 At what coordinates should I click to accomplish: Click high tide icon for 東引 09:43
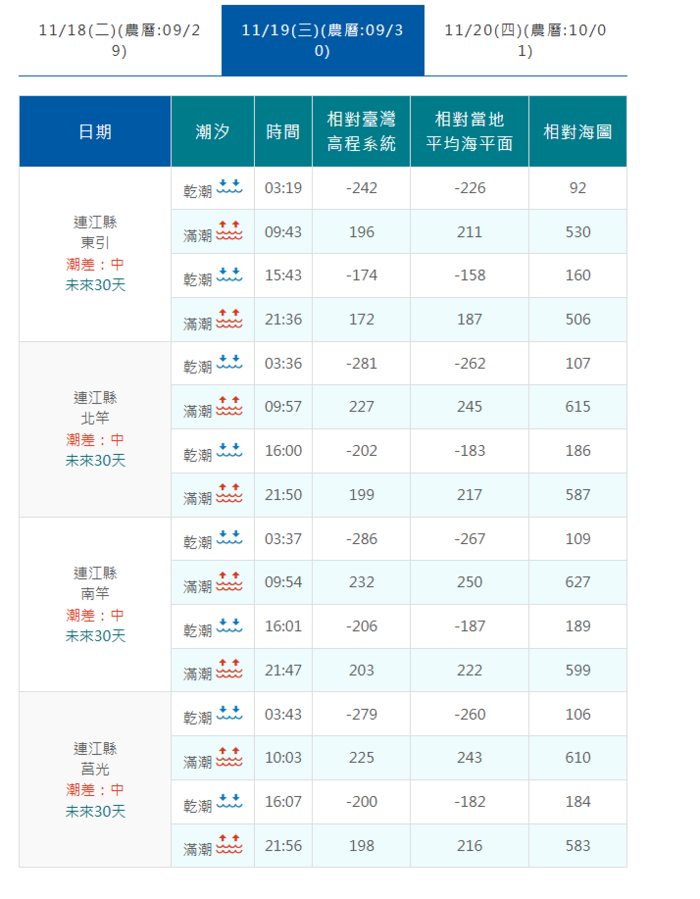tap(230, 232)
